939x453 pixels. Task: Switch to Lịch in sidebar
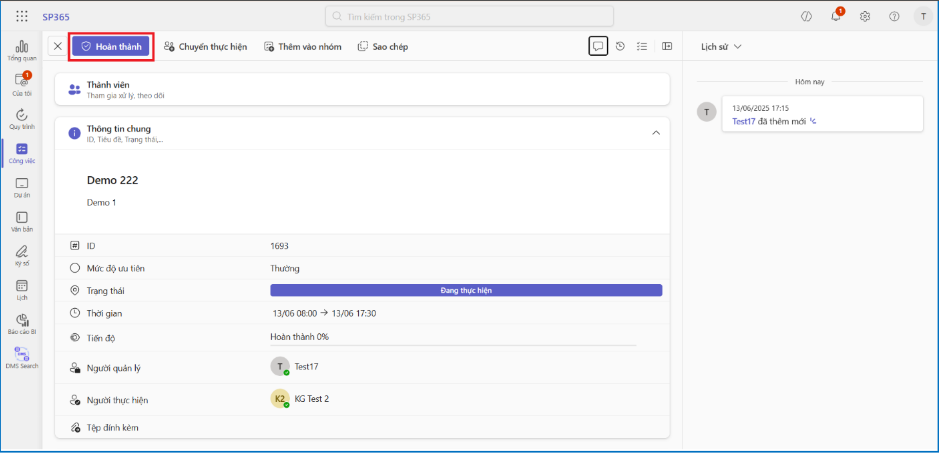coord(22,289)
